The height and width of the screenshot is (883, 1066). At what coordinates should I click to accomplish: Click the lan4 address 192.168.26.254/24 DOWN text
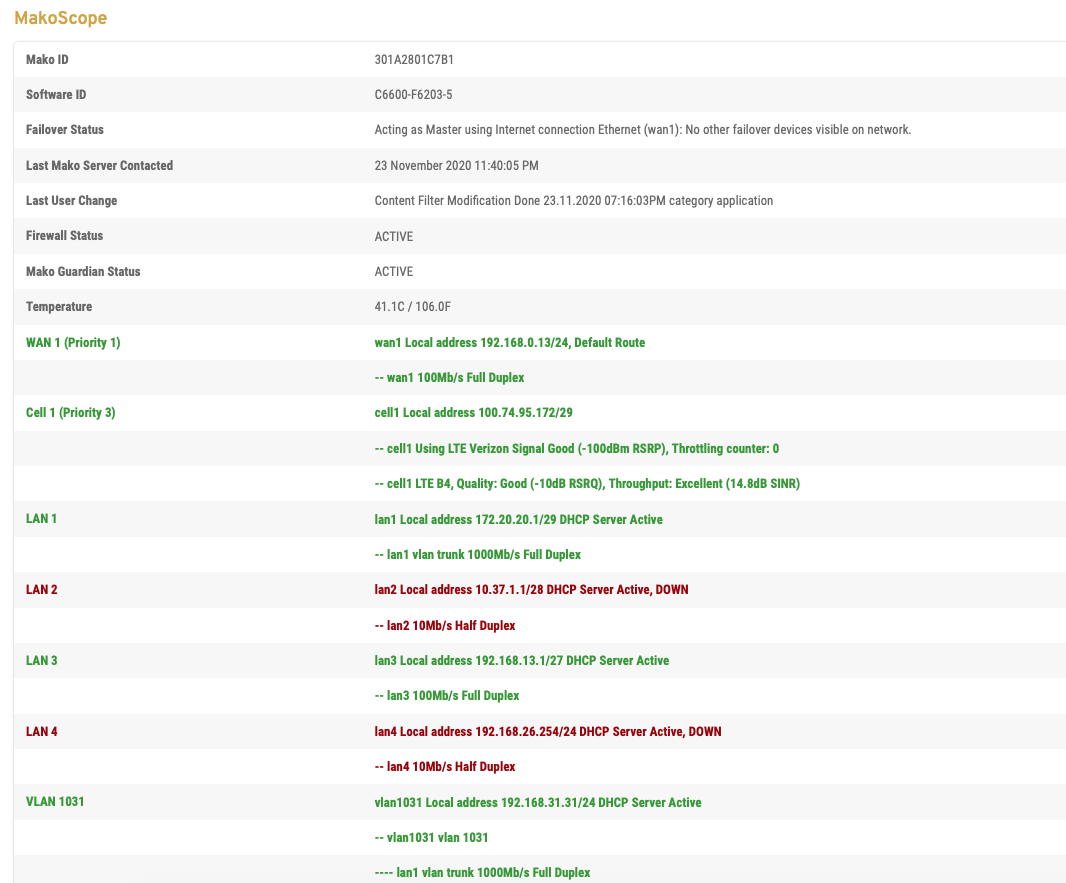(x=547, y=732)
